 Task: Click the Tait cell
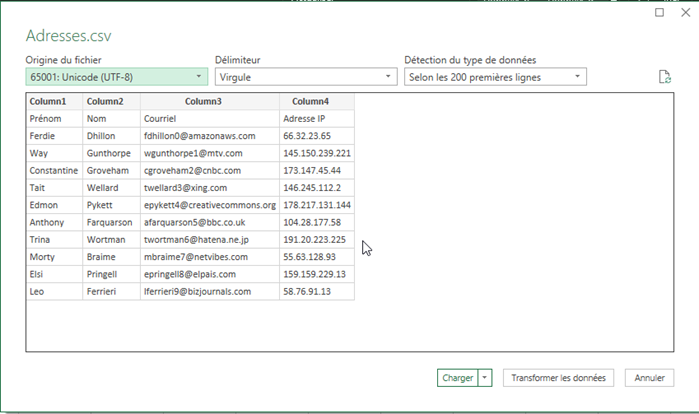click(x=54, y=188)
